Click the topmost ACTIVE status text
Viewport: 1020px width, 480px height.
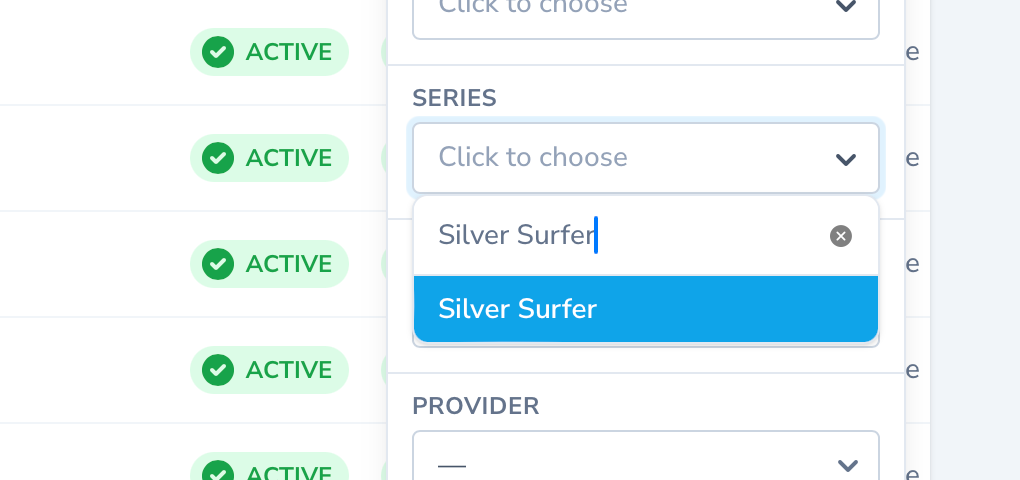pos(288,52)
